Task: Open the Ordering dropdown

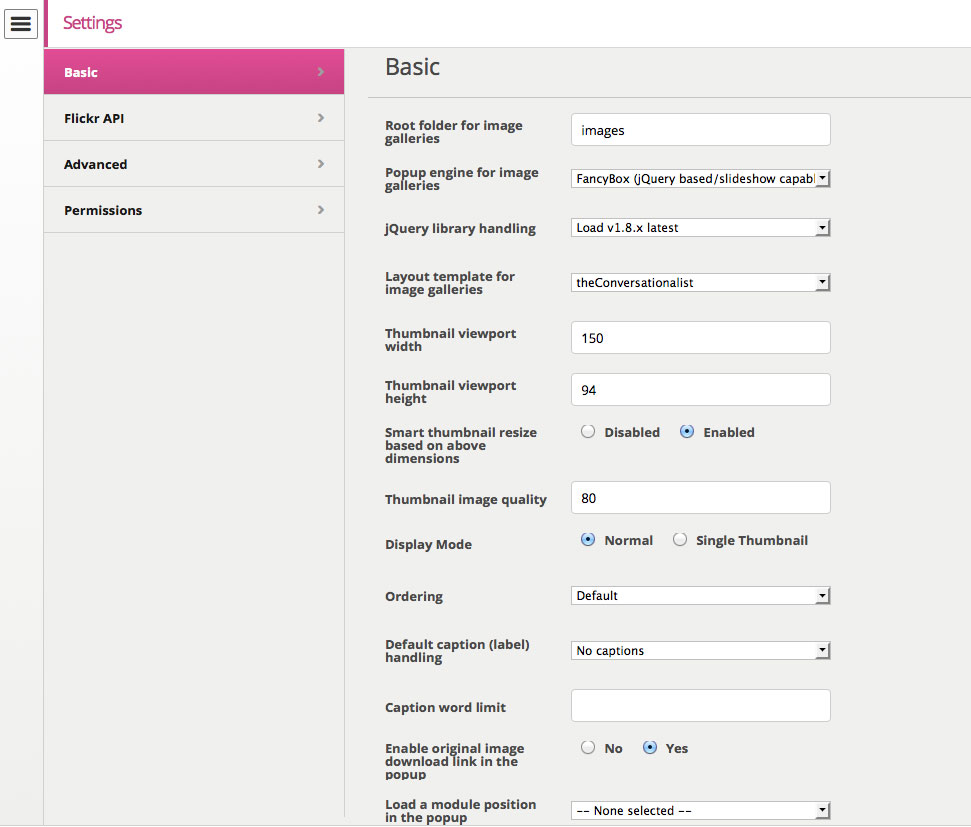Action: click(700, 595)
